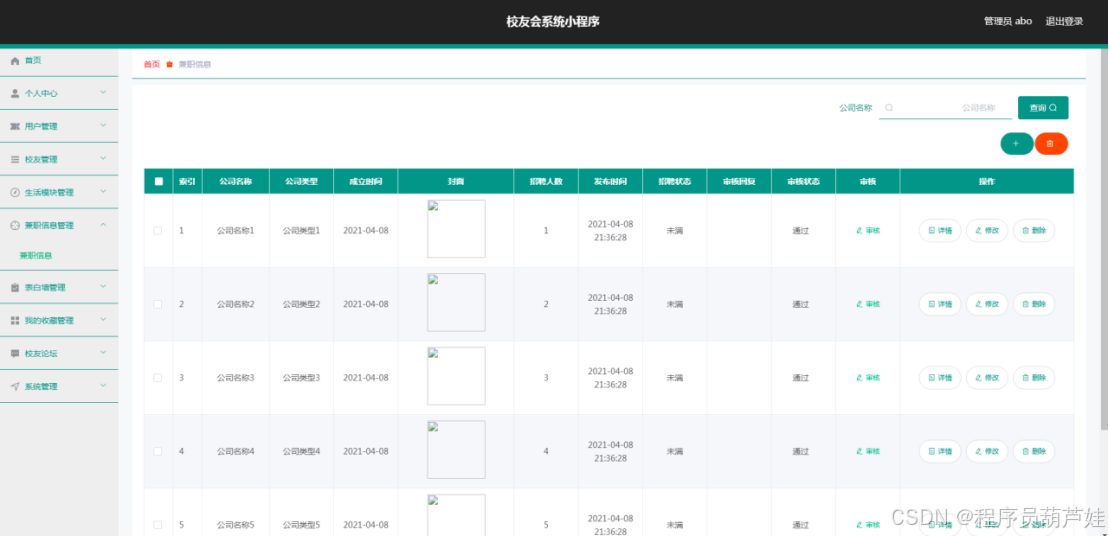1109x537 pixels.
Task: Expand 我的收藏管理 chevron
Action: click(103, 320)
